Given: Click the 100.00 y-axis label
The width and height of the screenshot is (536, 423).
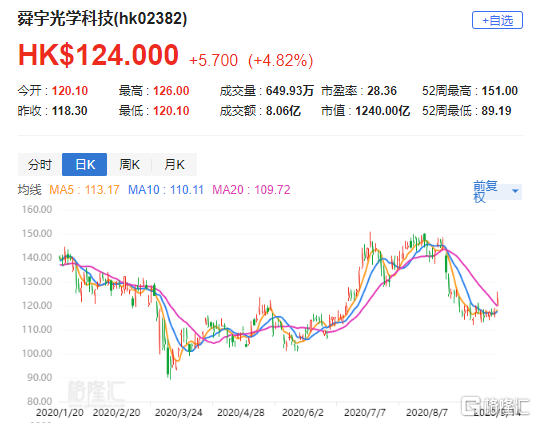Looking at the screenshot, I should pyautogui.click(x=37, y=353).
